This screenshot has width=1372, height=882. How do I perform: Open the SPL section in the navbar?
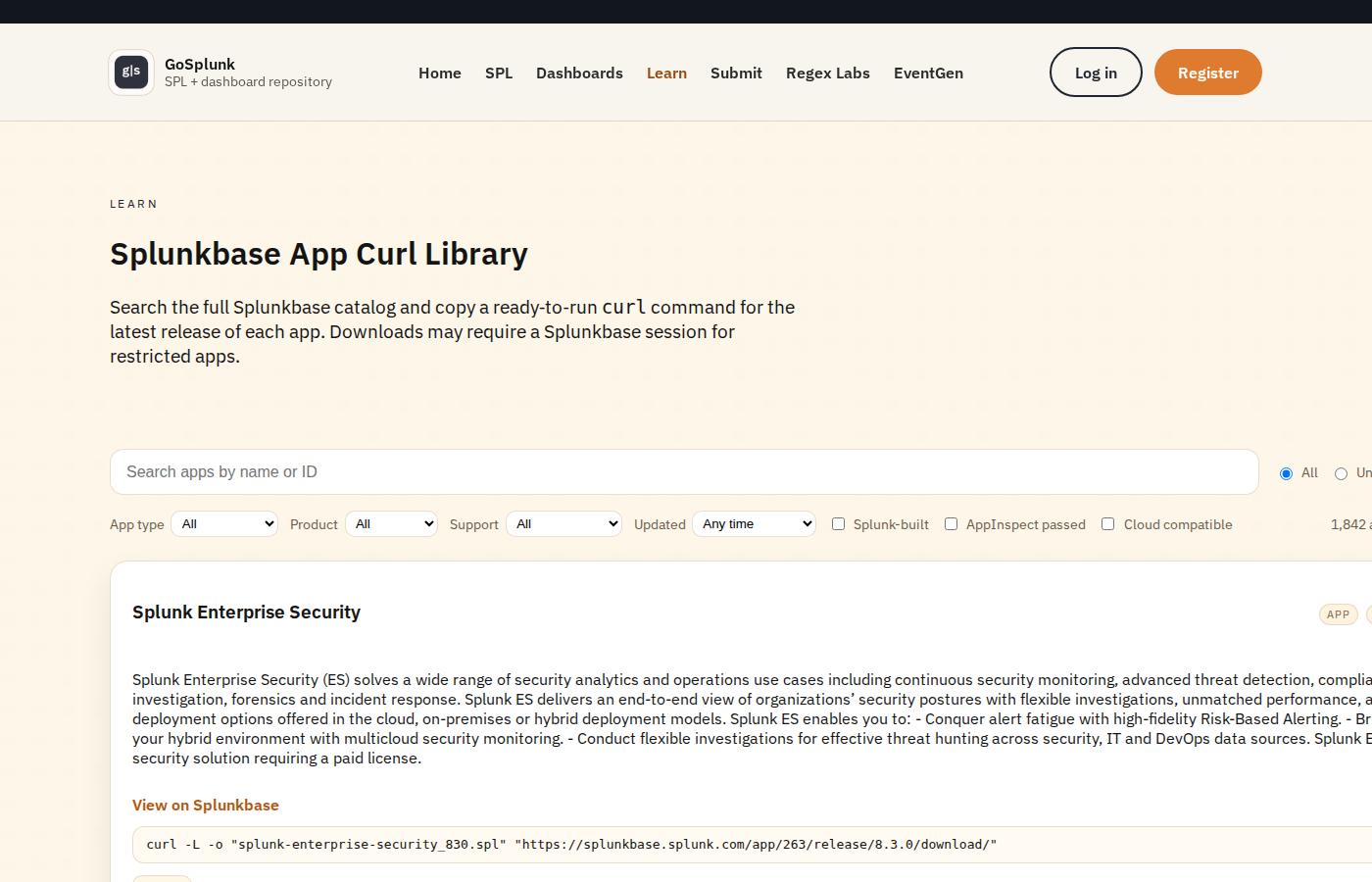499,73
